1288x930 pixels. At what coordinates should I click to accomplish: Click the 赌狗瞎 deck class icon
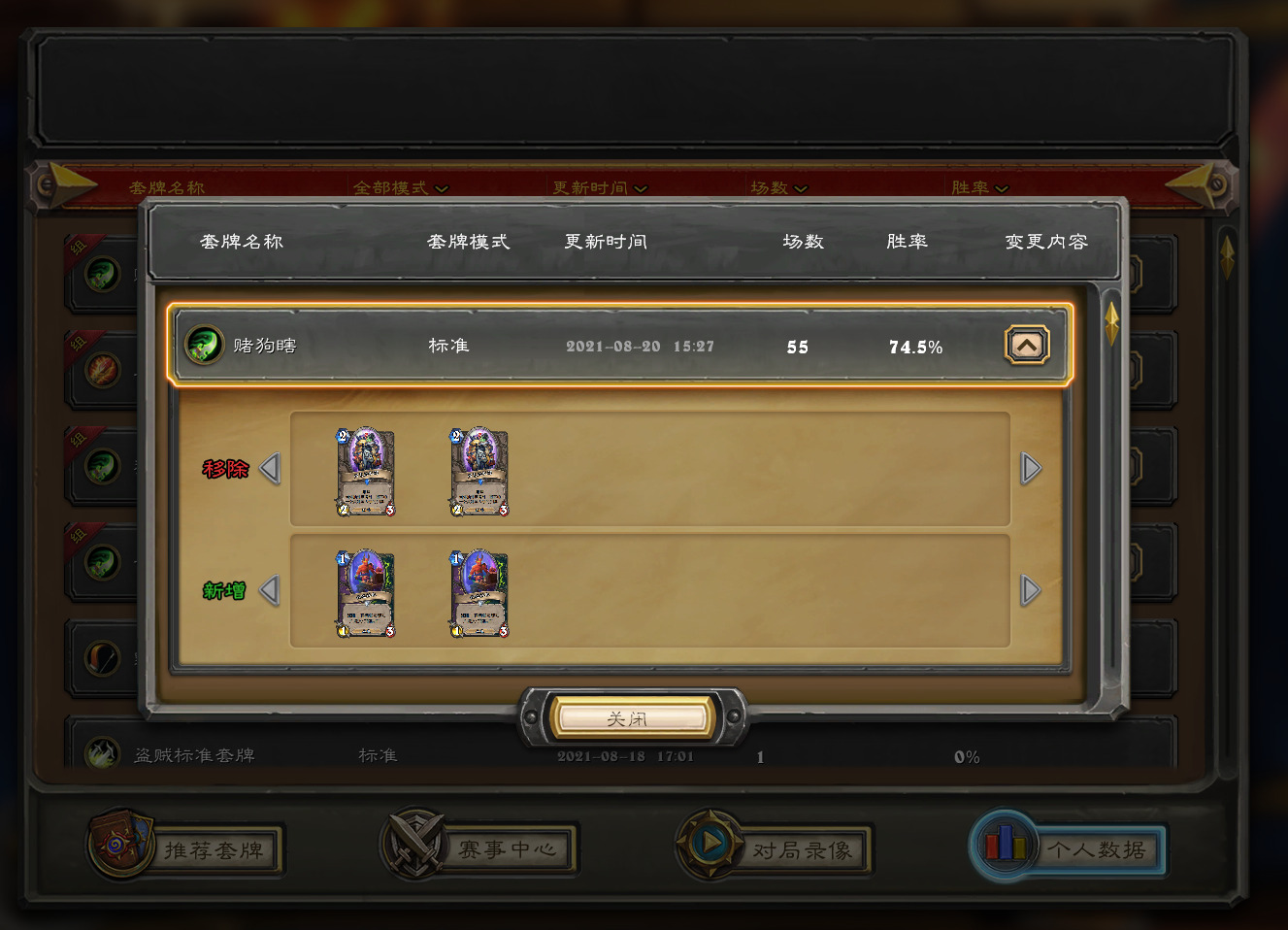pyautogui.click(x=204, y=345)
